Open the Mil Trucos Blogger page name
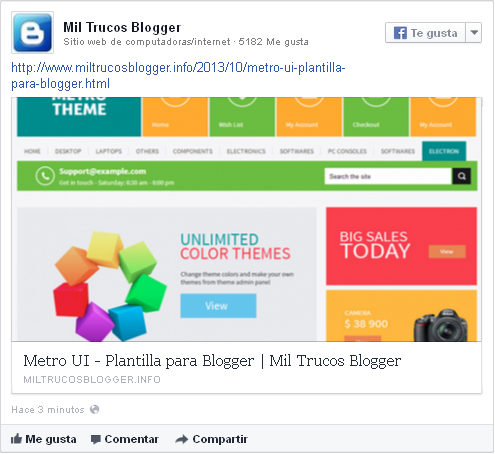This screenshot has height=454, width=495. click(122, 27)
